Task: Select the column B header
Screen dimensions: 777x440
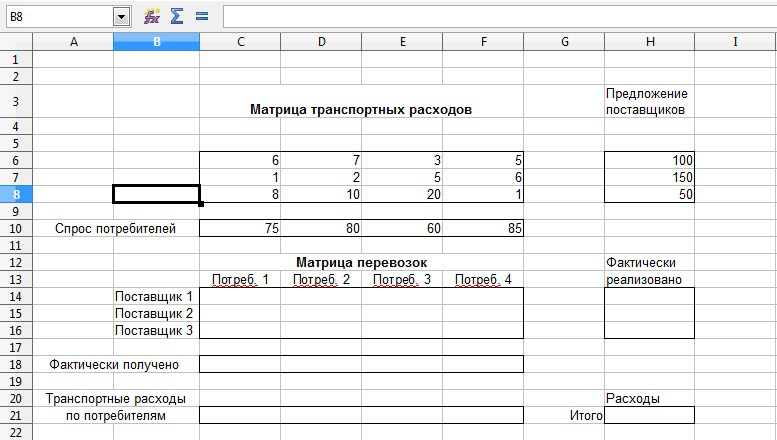Action: coord(156,41)
